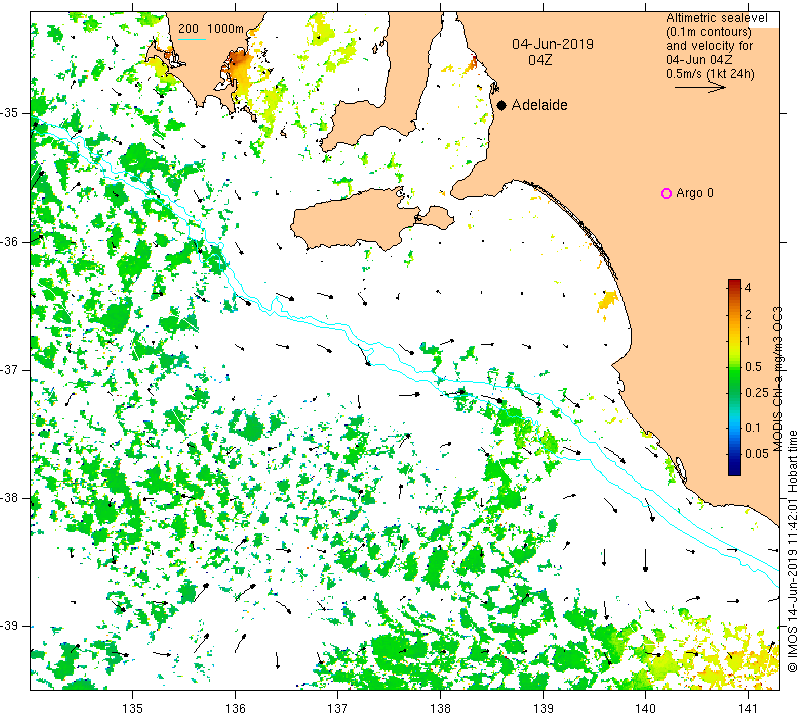Click the 0.5m/s velocity scale arrow
The width and height of the screenshot is (800, 720).
point(700,88)
